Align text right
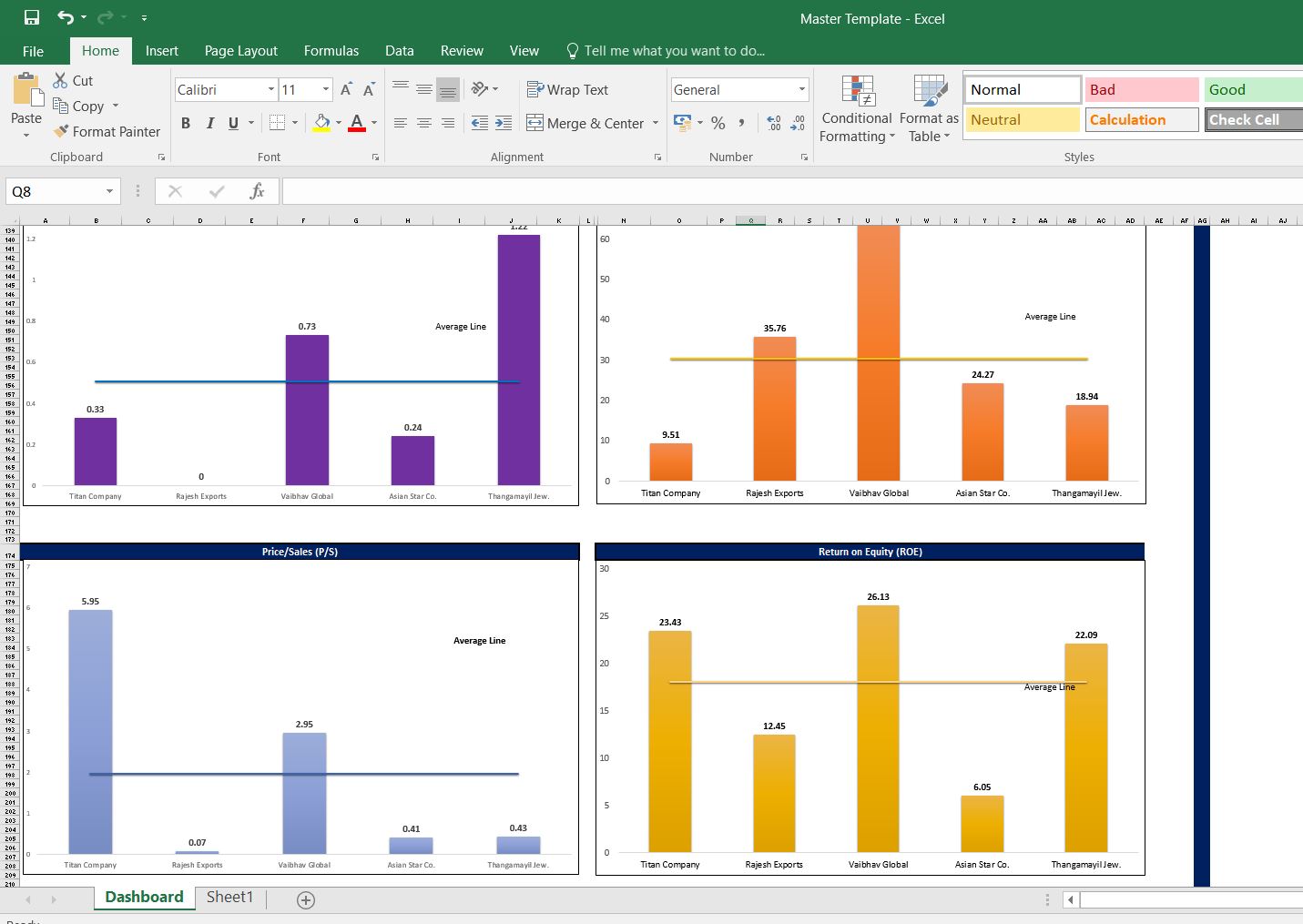The height and width of the screenshot is (924, 1303). point(448,123)
